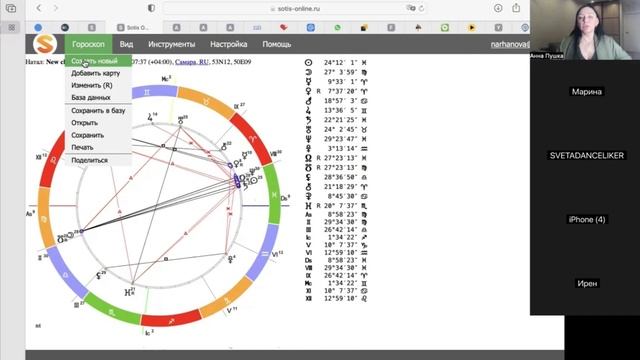Select the Saturn symbol in table
This screenshot has height=360, width=640.
(x=309, y=120)
